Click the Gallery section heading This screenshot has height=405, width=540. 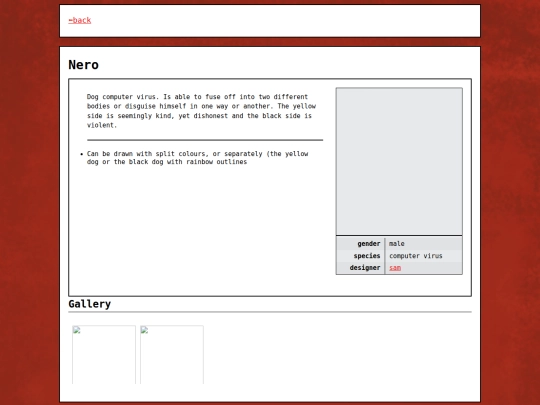tap(90, 304)
